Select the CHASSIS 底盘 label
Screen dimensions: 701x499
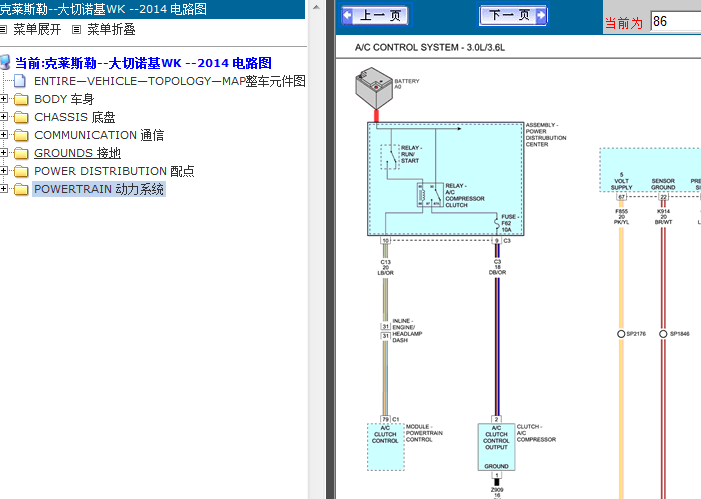pyautogui.click(x=75, y=117)
